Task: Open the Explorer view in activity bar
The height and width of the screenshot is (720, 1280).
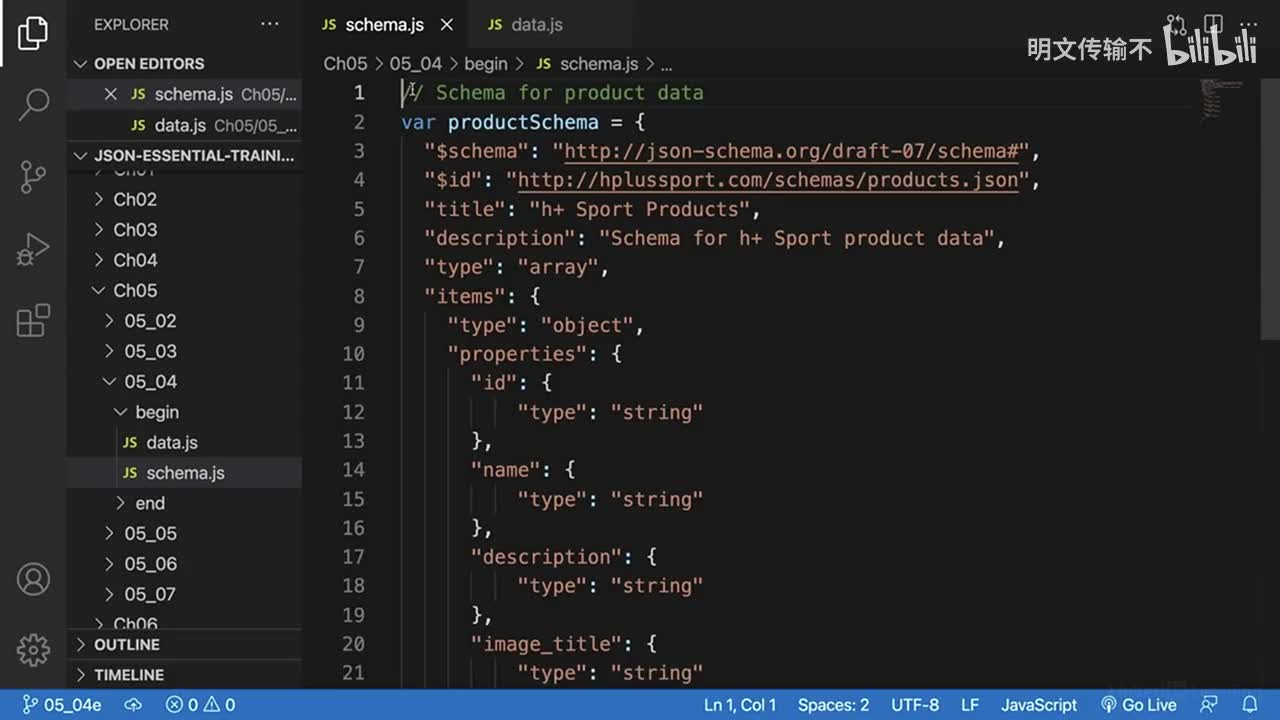Action: [33, 32]
